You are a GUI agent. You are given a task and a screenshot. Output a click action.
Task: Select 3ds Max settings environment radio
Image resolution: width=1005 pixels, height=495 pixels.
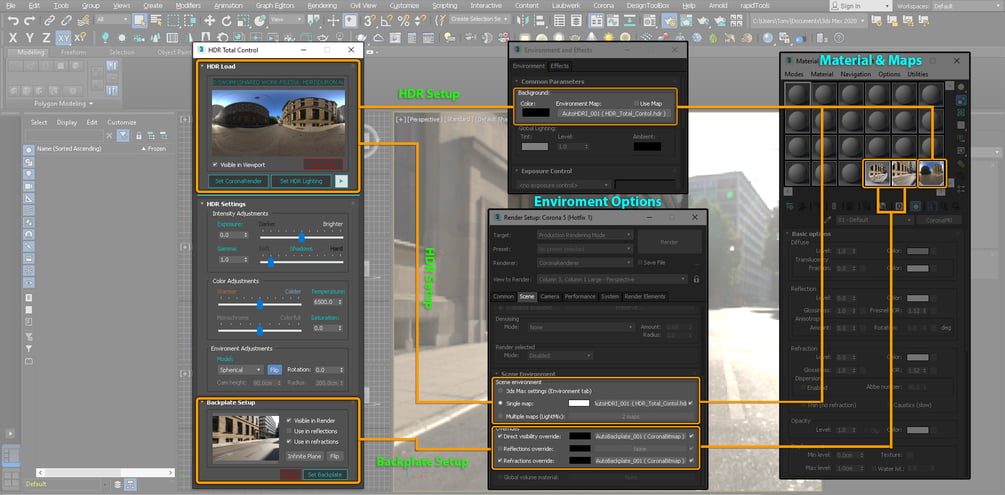501,390
